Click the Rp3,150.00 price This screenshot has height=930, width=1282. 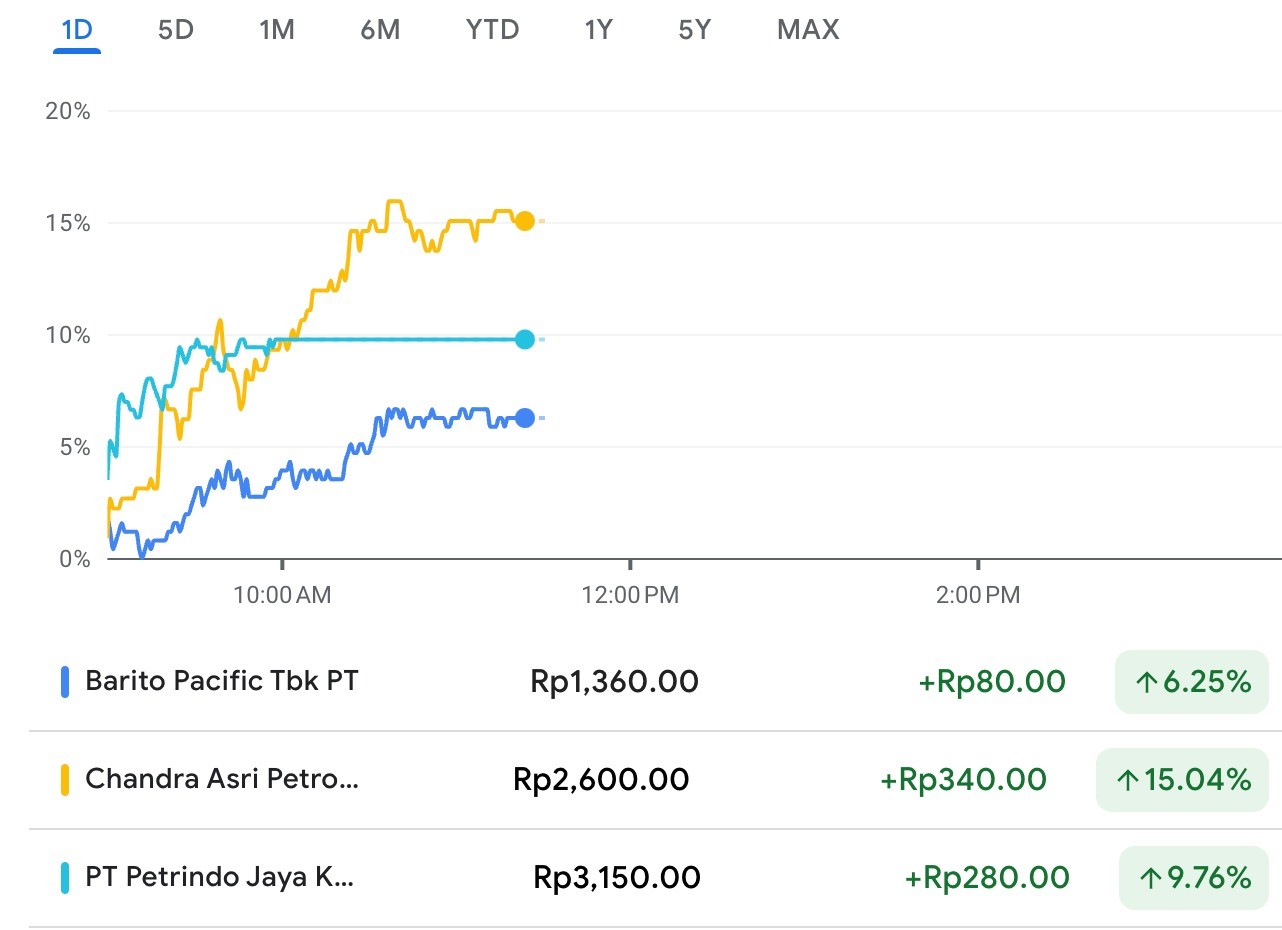(617, 877)
